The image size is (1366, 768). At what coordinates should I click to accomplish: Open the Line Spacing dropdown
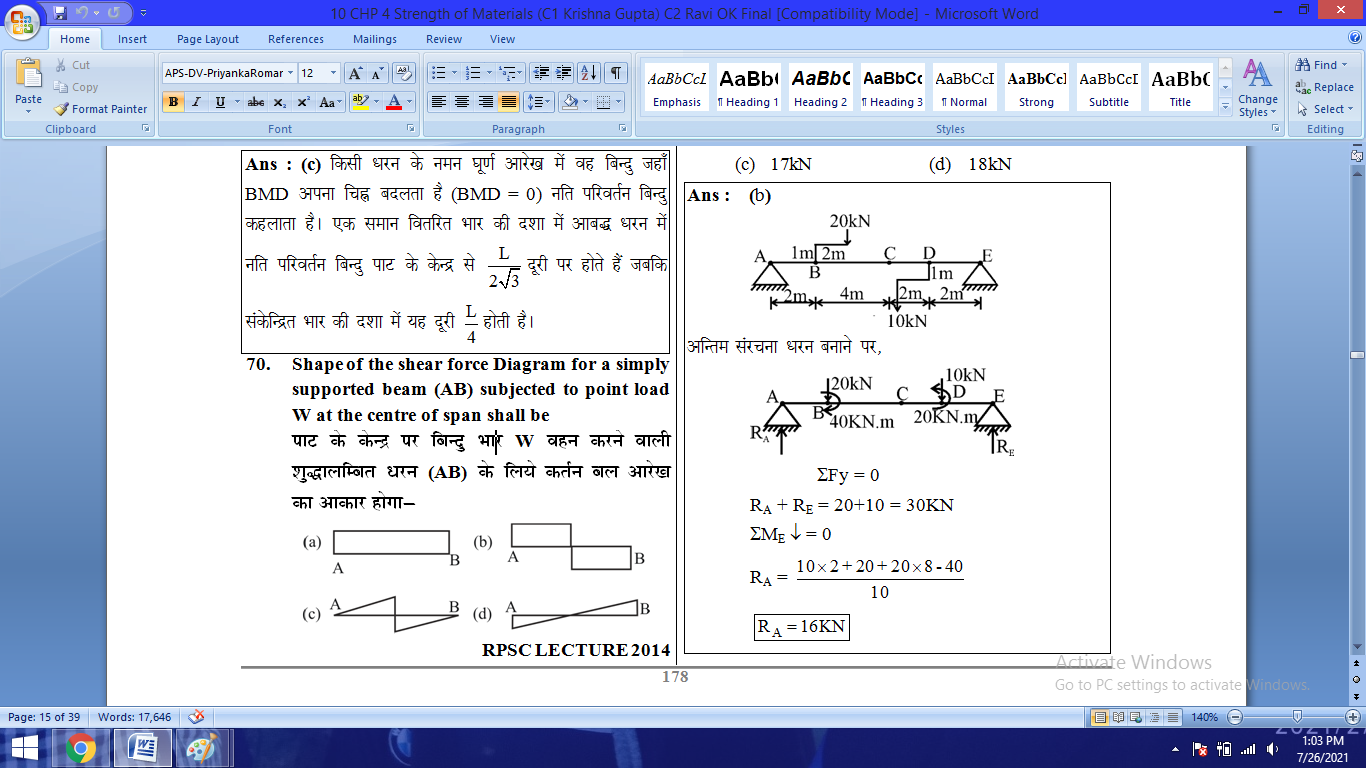[539, 102]
